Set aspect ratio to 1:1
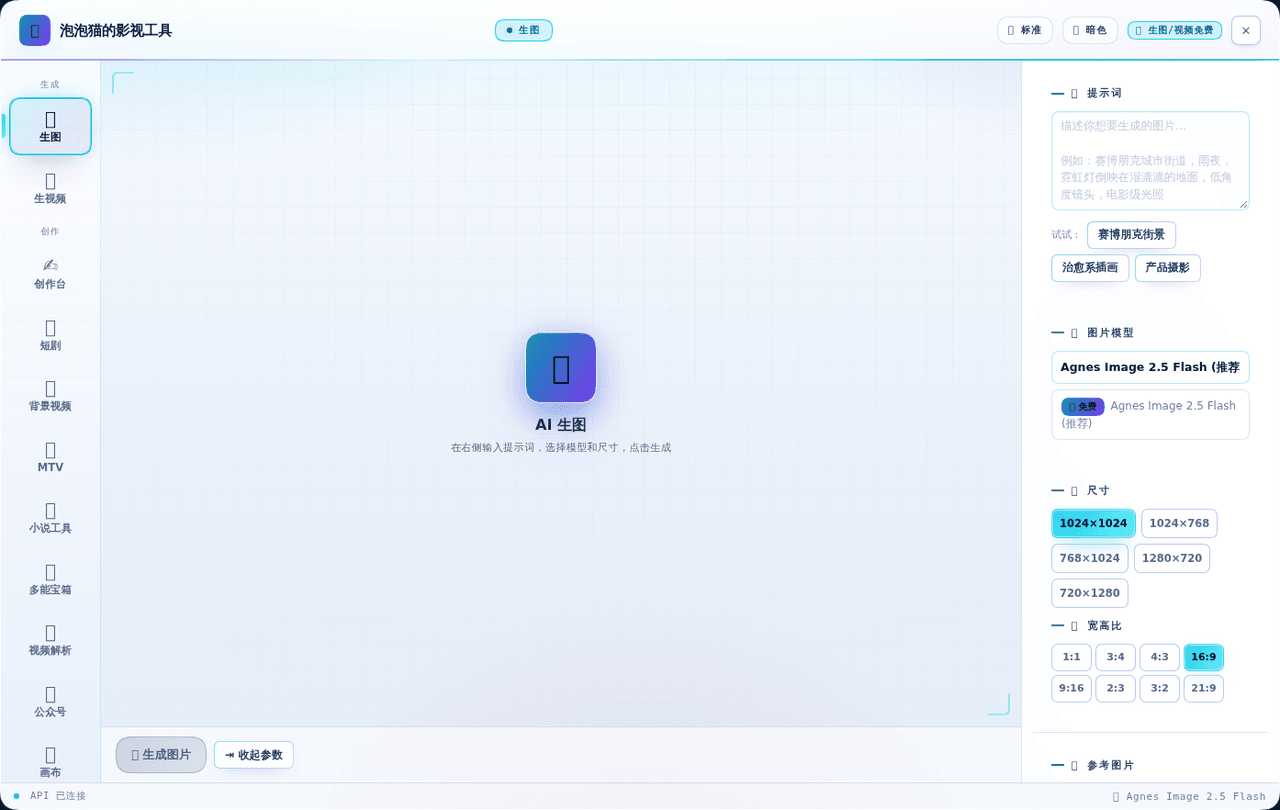 1071,657
